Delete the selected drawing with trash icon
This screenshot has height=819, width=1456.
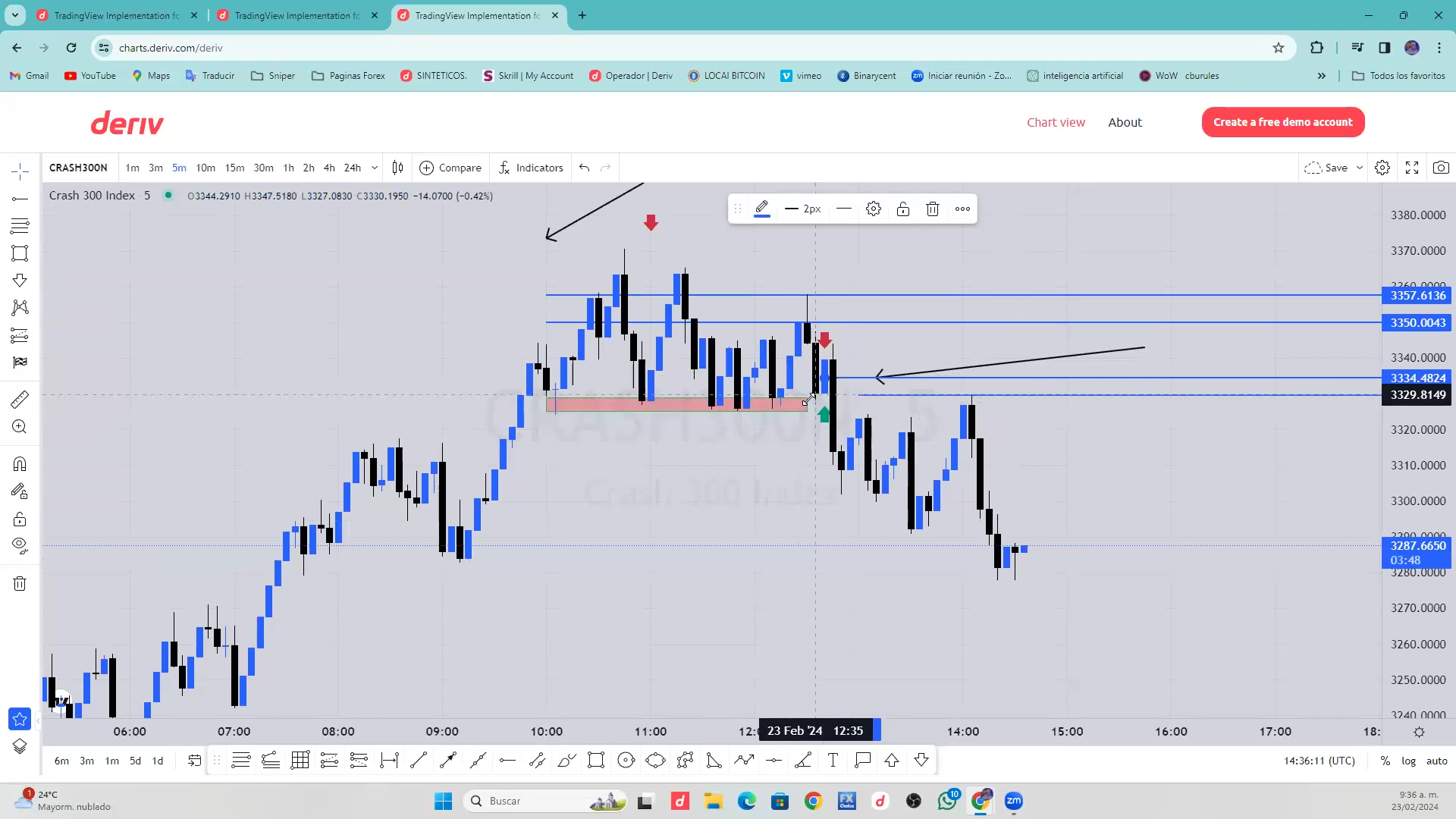(x=933, y=209)
